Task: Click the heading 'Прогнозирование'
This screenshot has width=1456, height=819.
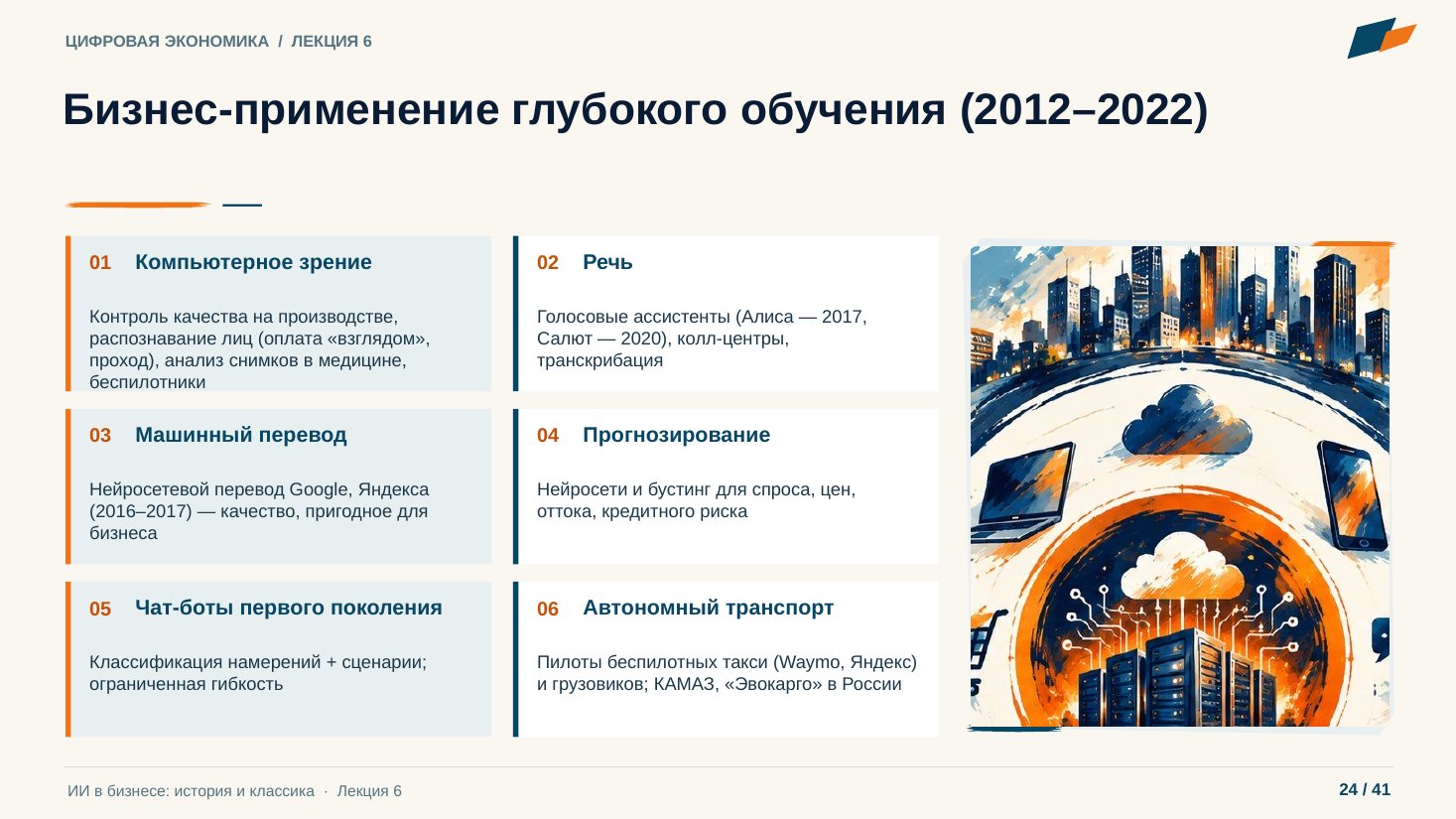Action: coord(677,435)
